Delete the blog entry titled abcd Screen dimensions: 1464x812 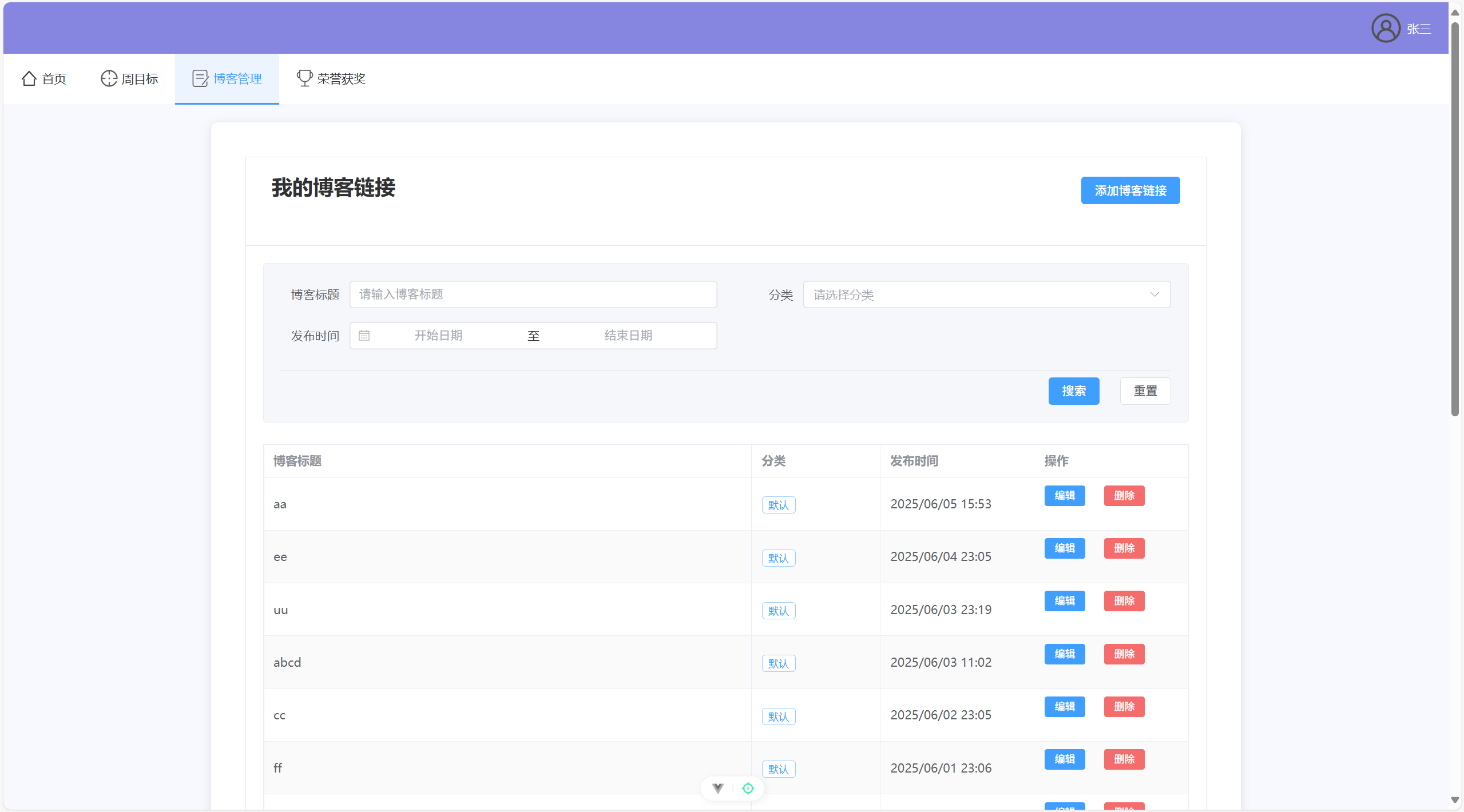pos(1124,654)
